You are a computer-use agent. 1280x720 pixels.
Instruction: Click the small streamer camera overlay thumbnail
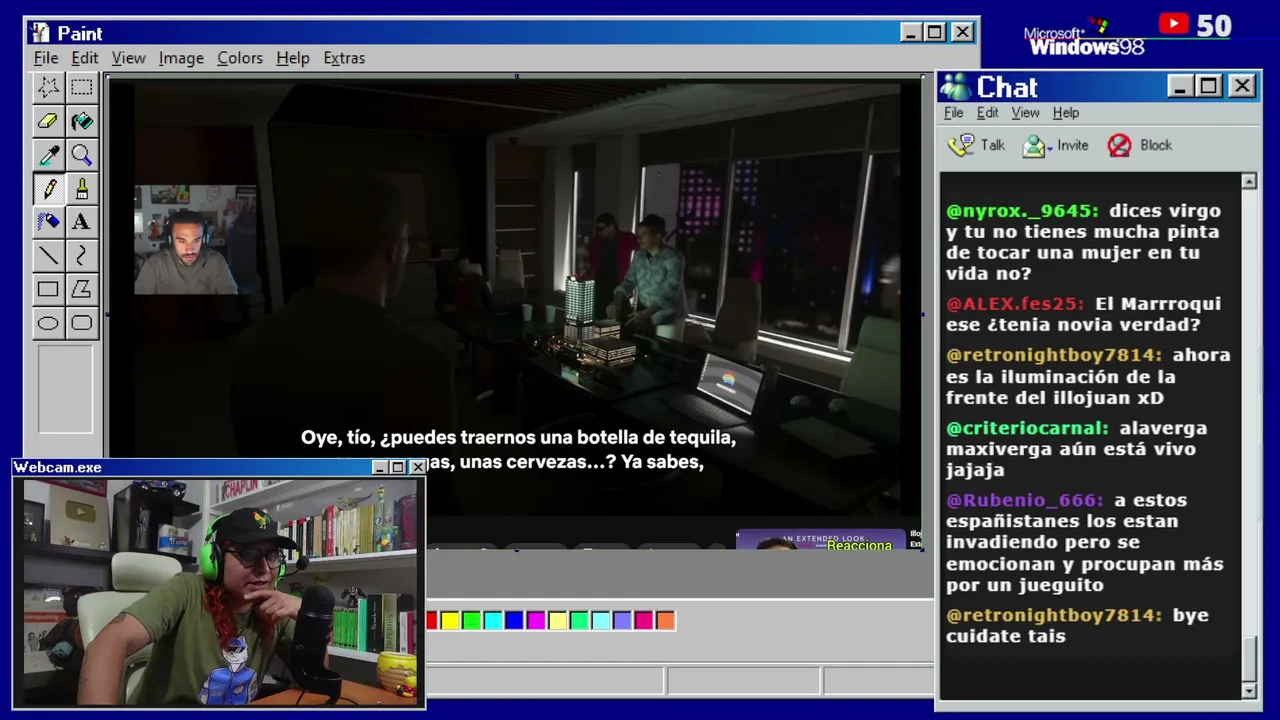195,240
